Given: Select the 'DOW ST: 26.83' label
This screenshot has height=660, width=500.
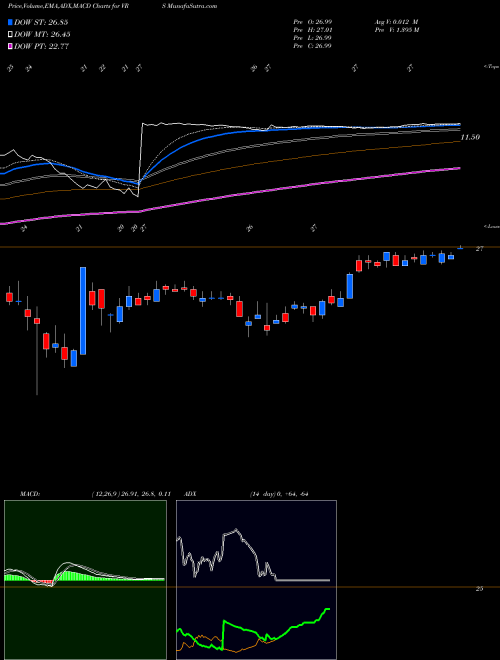Looking at the screenshot, I should (41, 22).
